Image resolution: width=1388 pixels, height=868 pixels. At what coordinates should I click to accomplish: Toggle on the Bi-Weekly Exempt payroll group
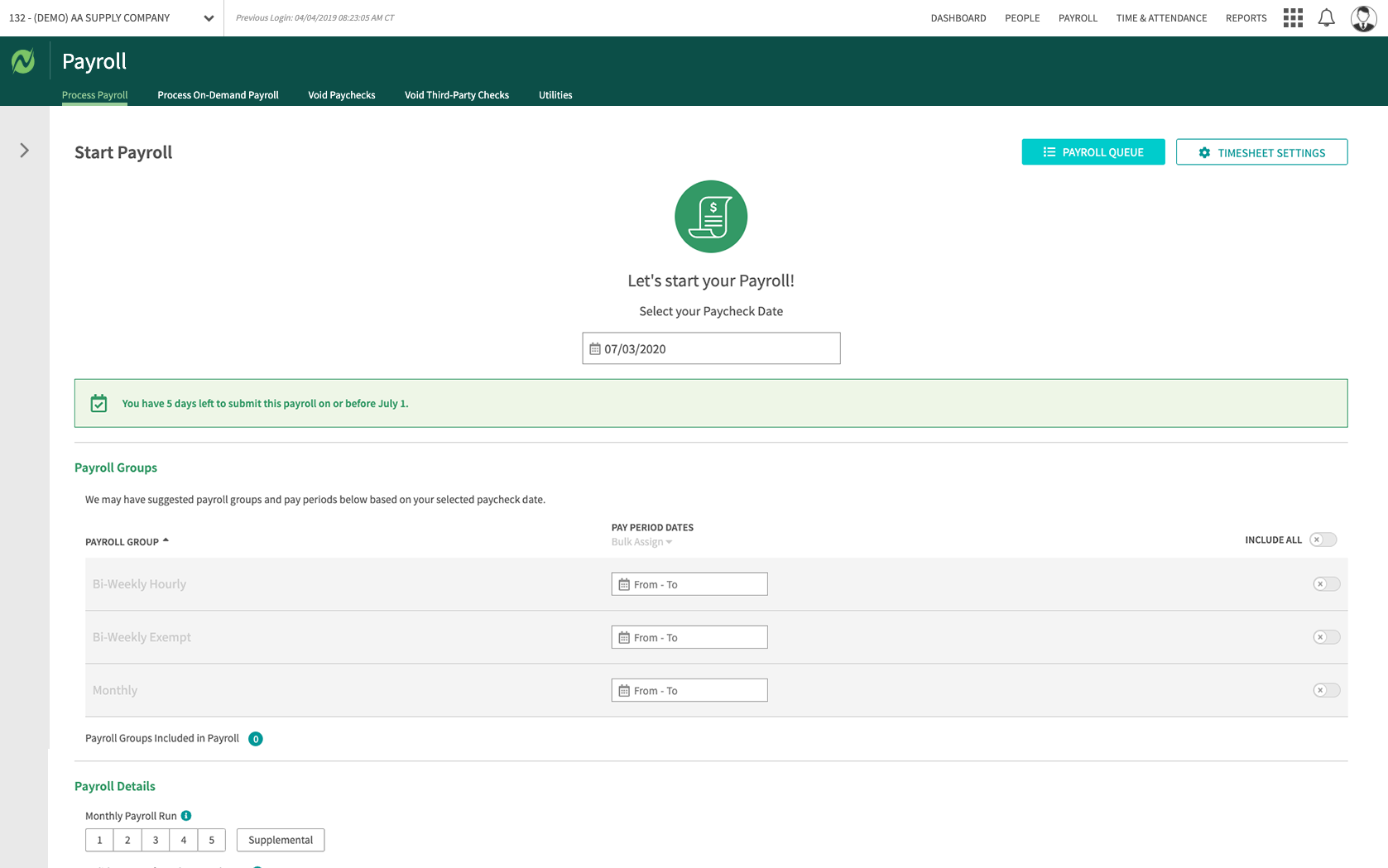point(1326,637)
